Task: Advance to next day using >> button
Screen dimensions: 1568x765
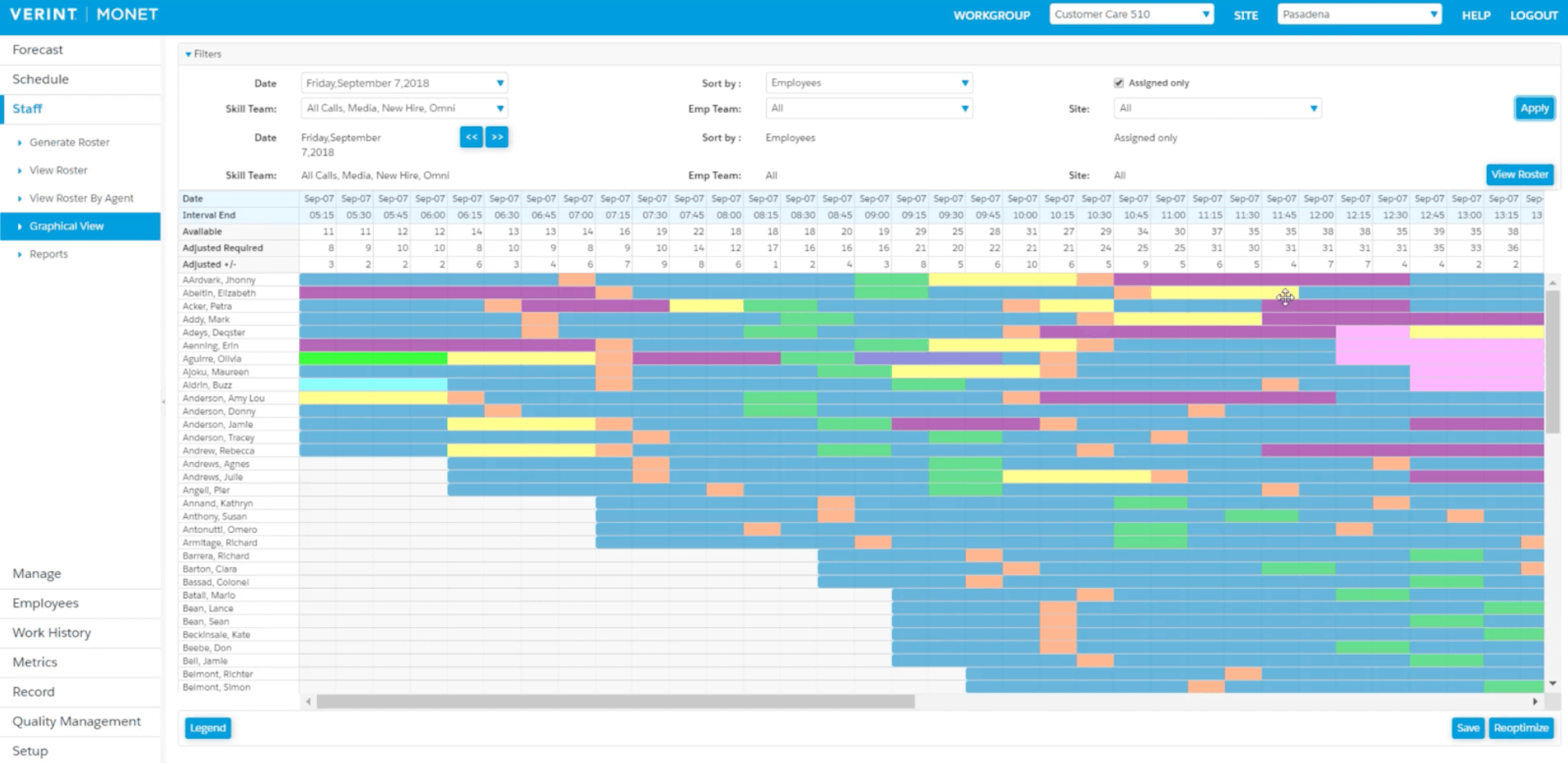Action: (497, 137)
